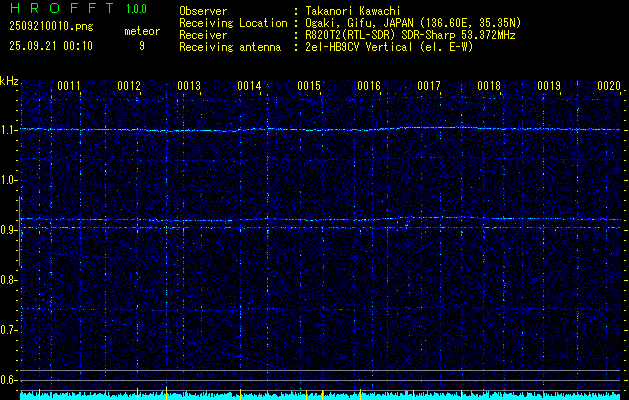629x400 pixels.
Task: Click the meteor count value 9
Action: [x=141, y=46]
